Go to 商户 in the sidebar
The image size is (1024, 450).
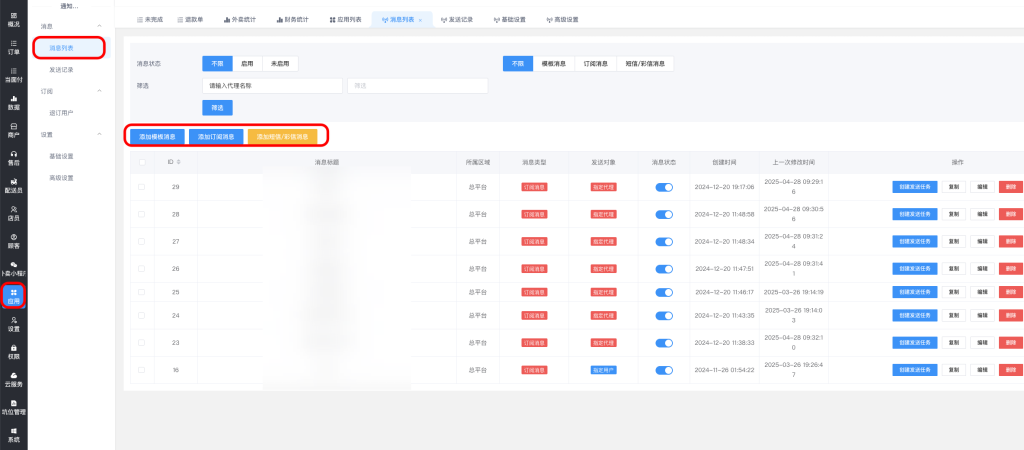(13, 131)
